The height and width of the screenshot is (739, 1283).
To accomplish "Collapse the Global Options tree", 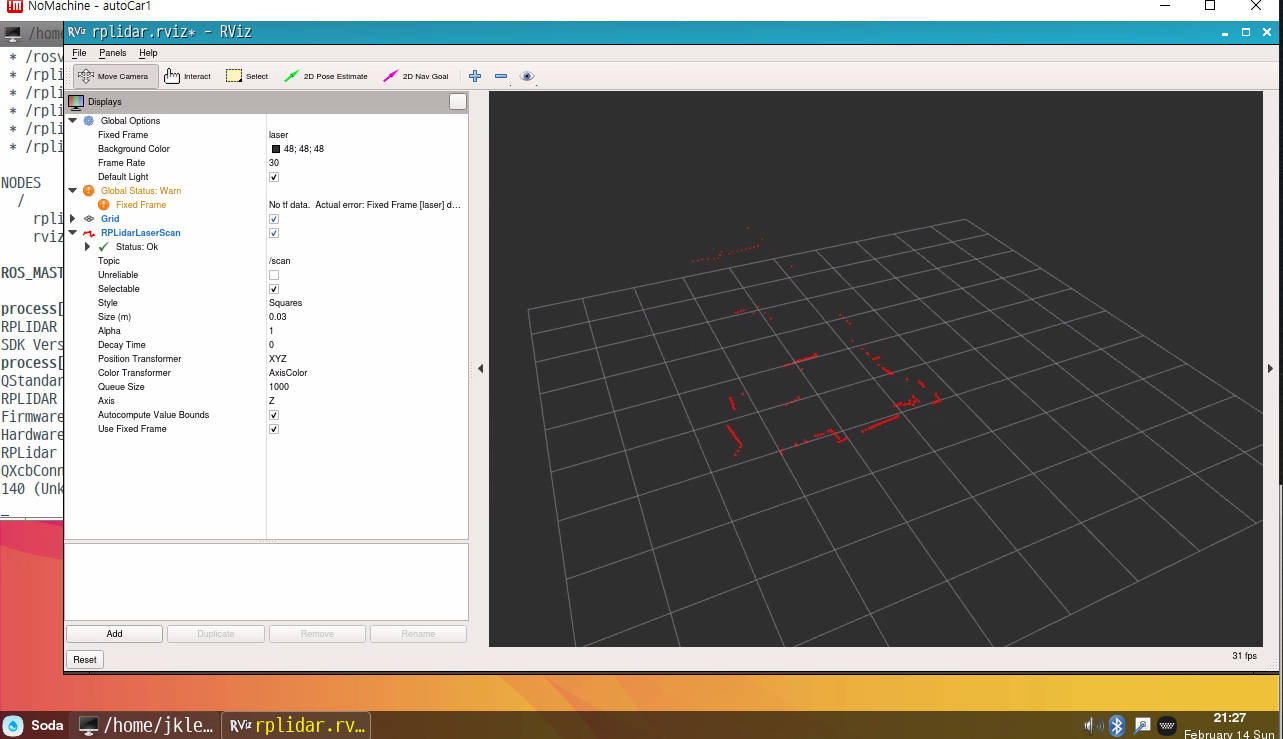I will point(73,121).
